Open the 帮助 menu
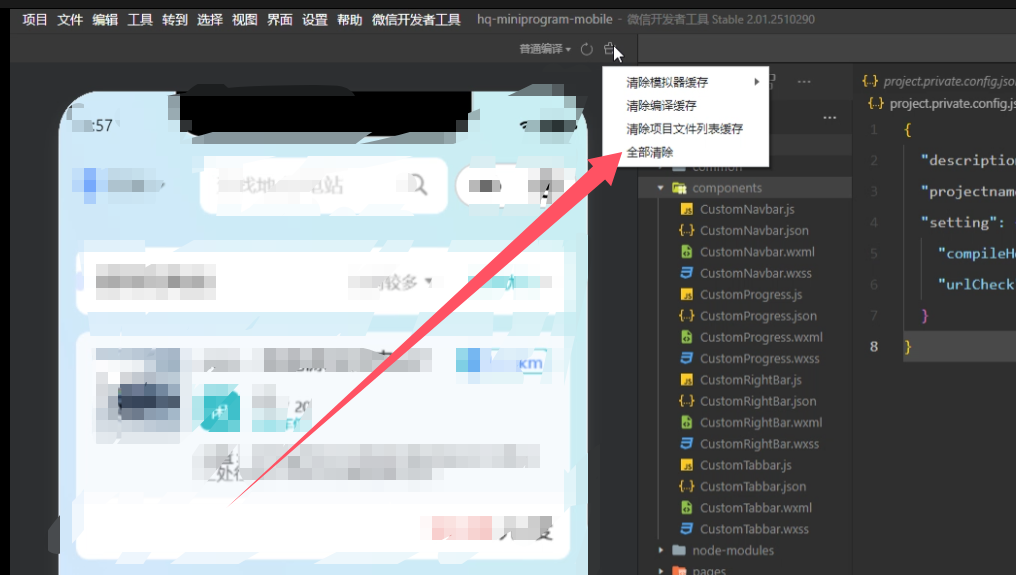Screen dimensions: 1016x575 tap(349, 19)
